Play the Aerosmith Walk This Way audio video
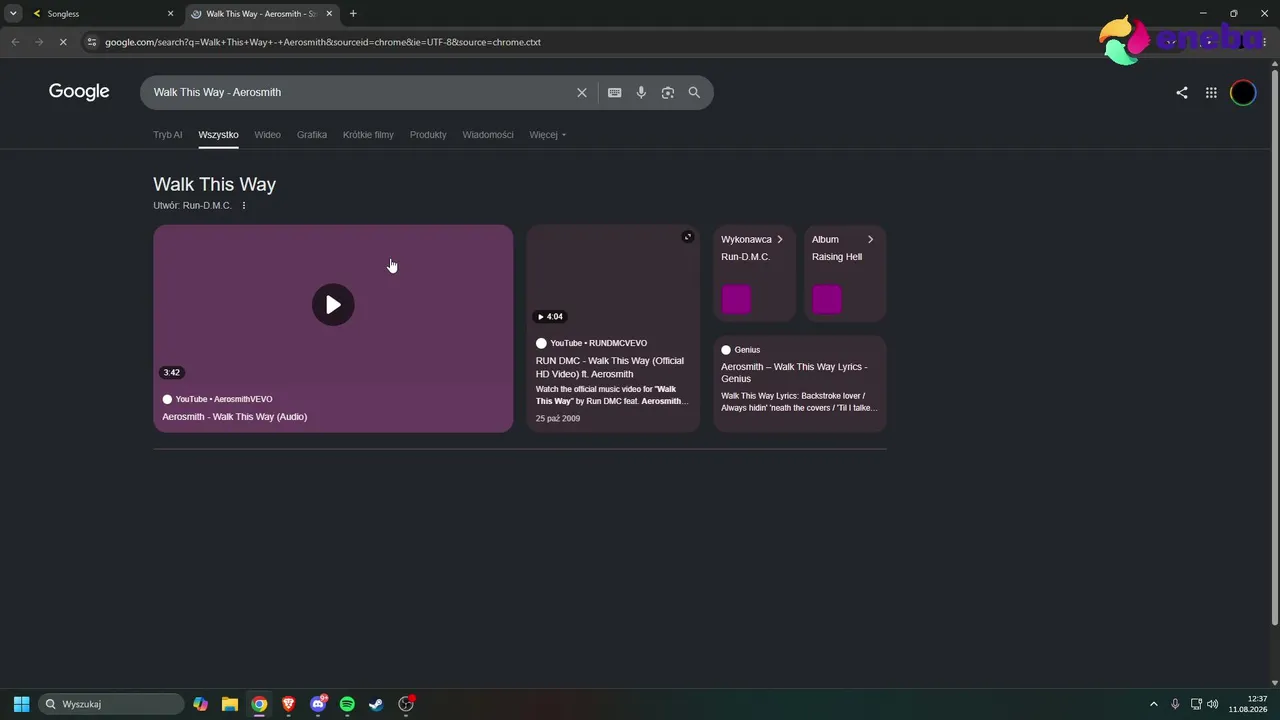1280x720 pixels. coord(333,305)
